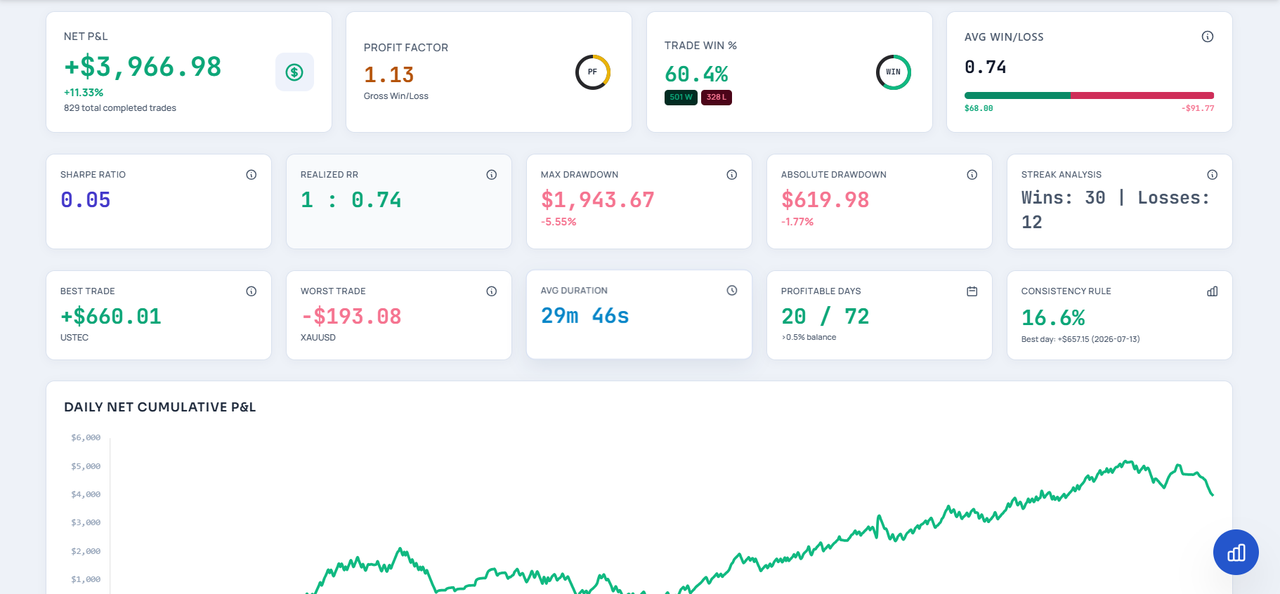Click the >0.5% balance caption
This screenshot has width=1280, height=594.
pyautogui.click(x=808, y=337)
